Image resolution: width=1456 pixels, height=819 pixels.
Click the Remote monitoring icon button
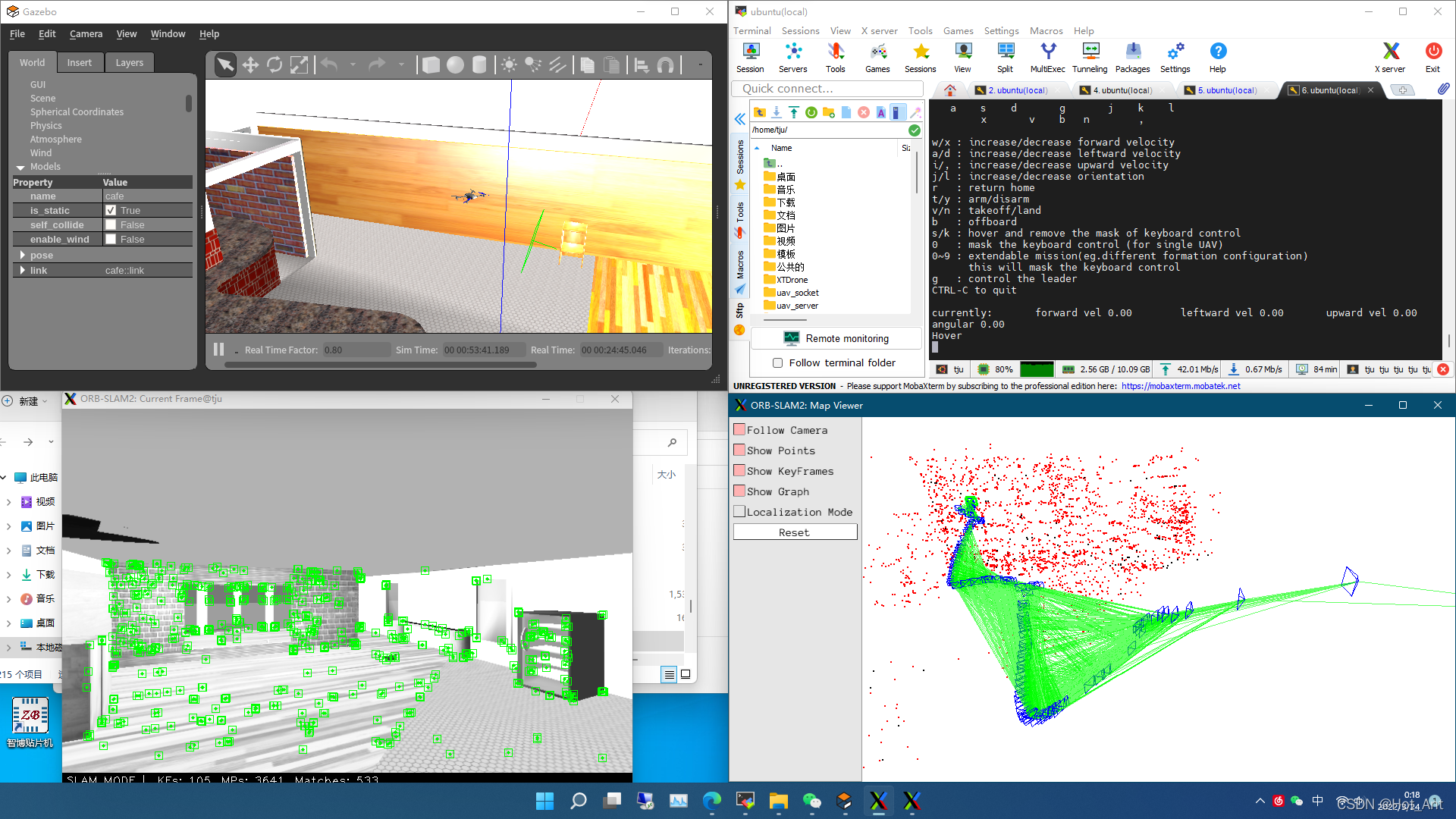tap(791, 337)
